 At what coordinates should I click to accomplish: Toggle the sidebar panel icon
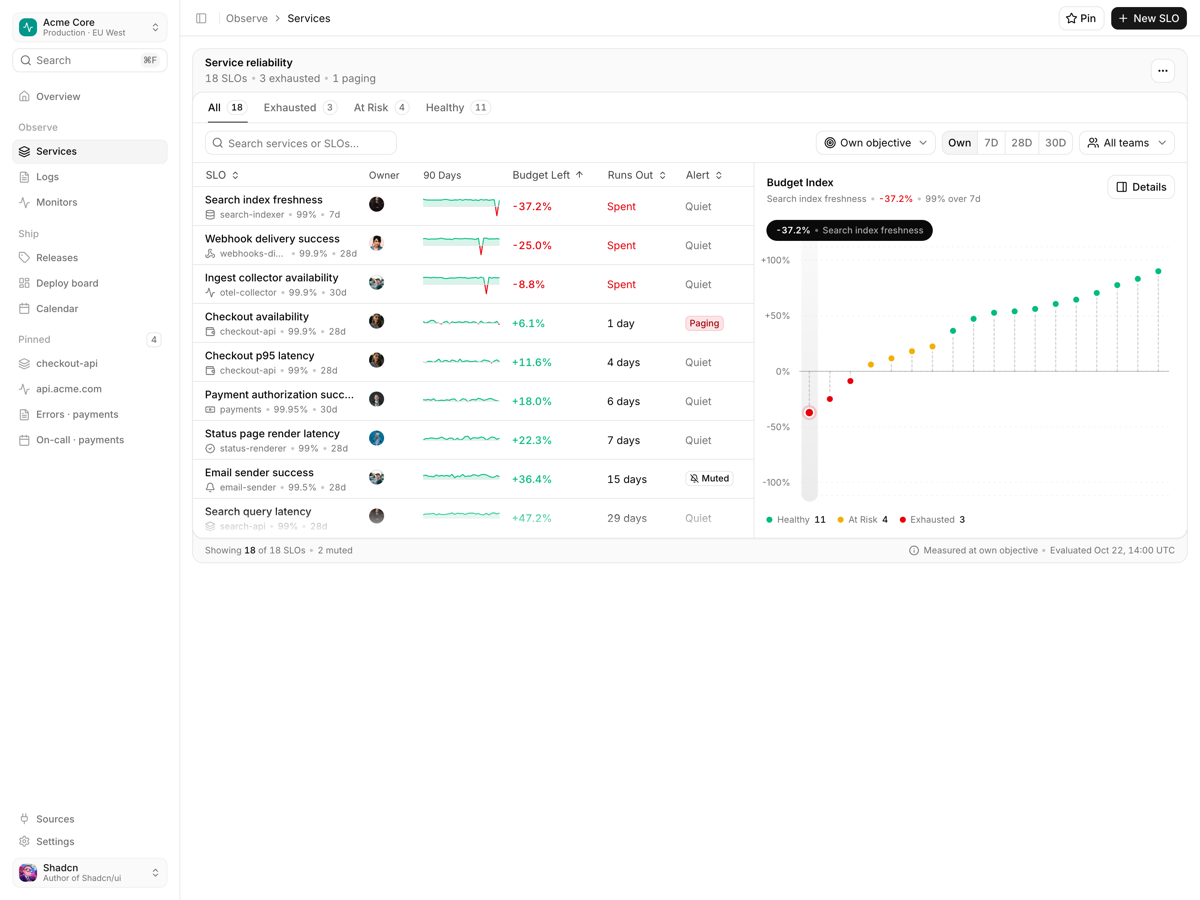201,18
